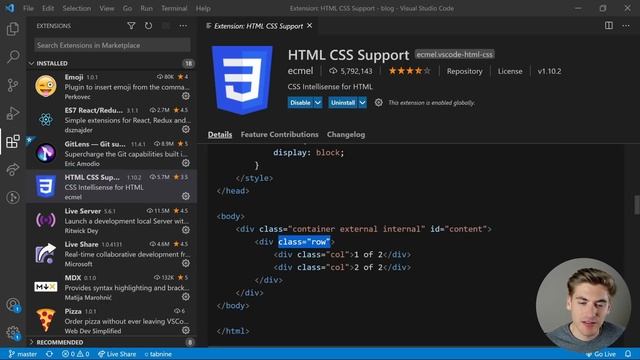Open extension settings gear beside Uninstall

[x=379, y=102]
